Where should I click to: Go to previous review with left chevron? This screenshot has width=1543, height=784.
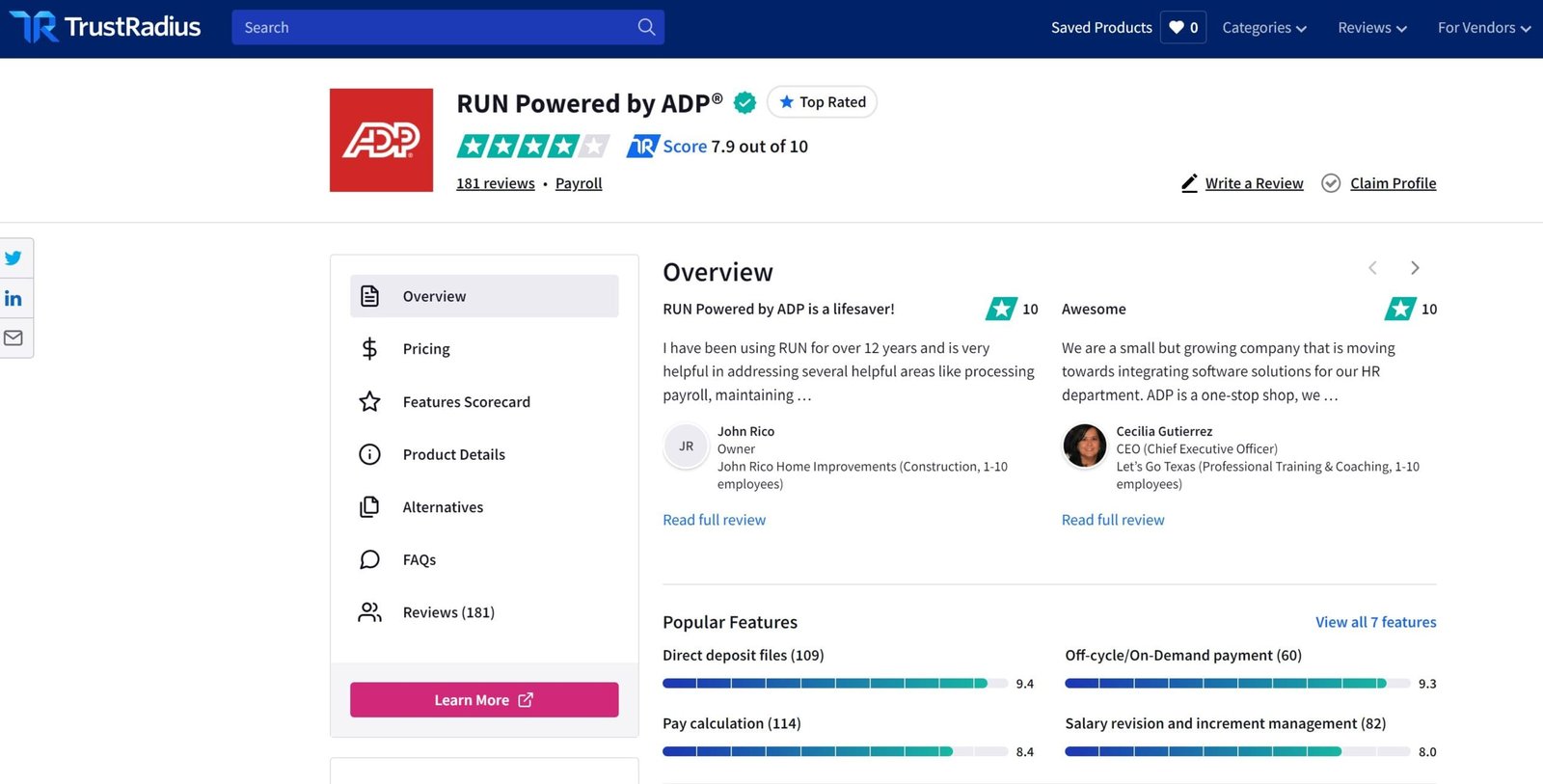pyautogui.click(x=1372, y=268)
